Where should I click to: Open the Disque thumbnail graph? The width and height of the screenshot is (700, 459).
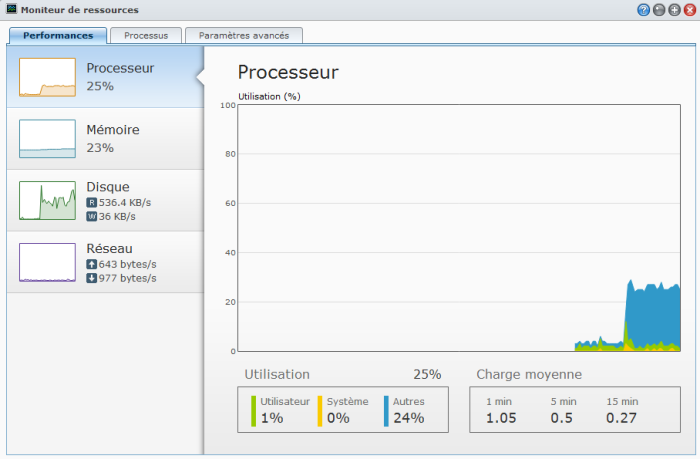click(x=47, y=201)
